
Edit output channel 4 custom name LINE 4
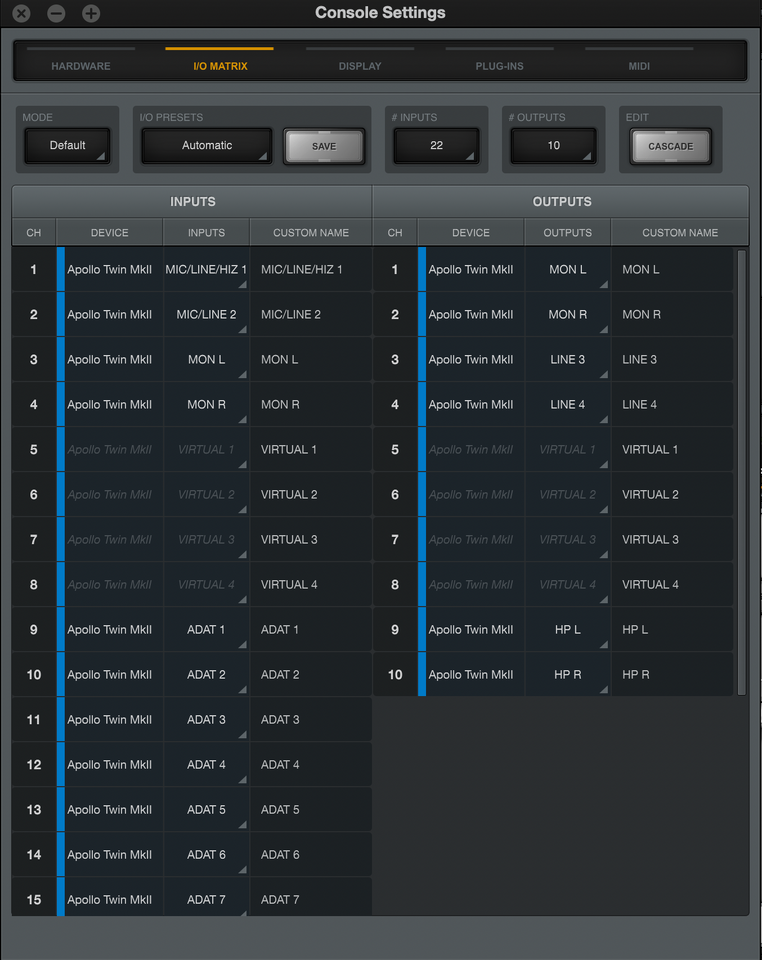coord(672,405)
